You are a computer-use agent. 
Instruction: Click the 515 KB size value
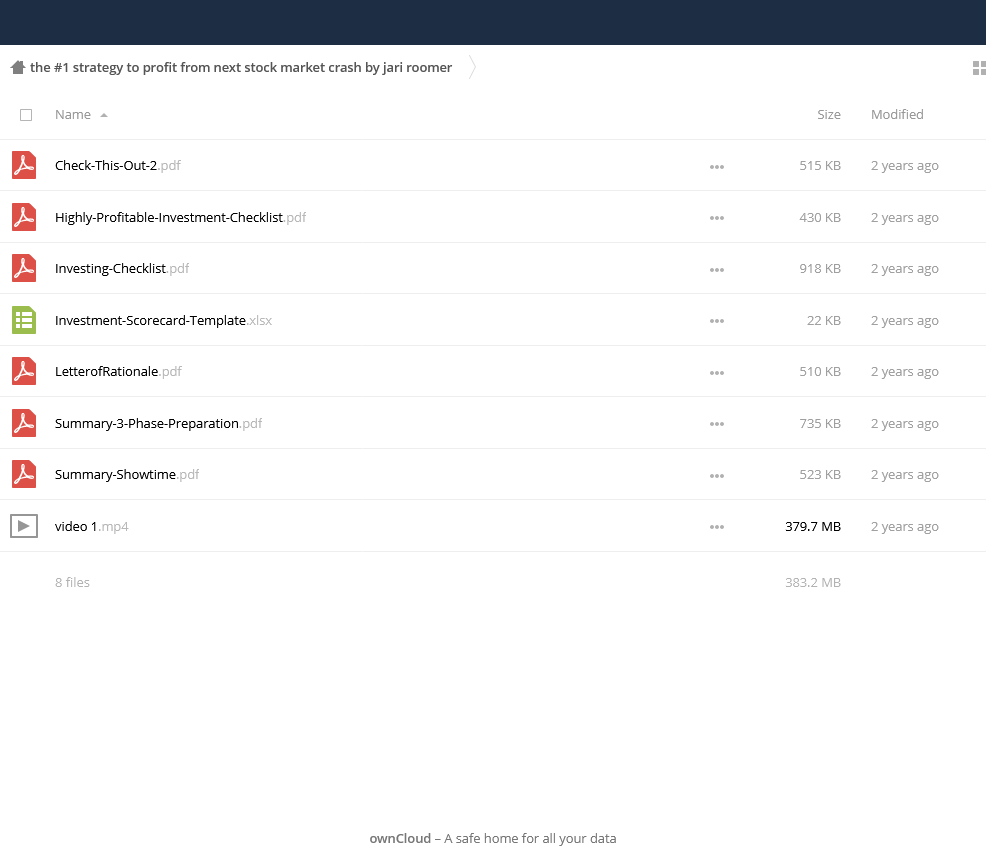820,165
